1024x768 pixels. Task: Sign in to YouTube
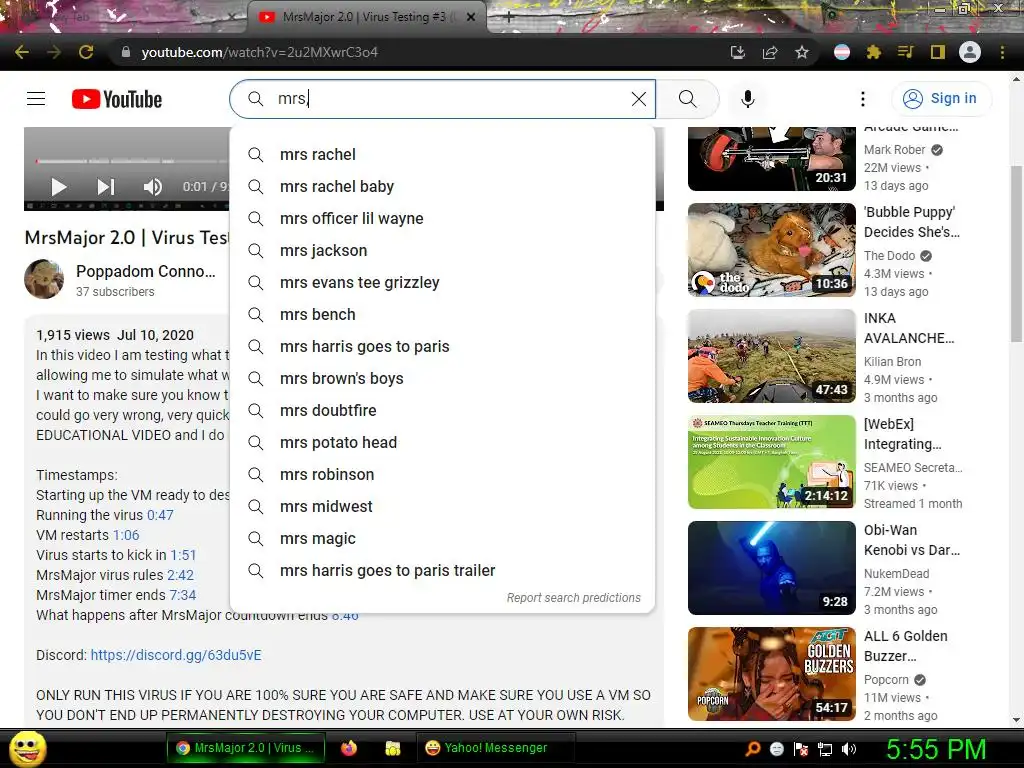tap(940, 99)
